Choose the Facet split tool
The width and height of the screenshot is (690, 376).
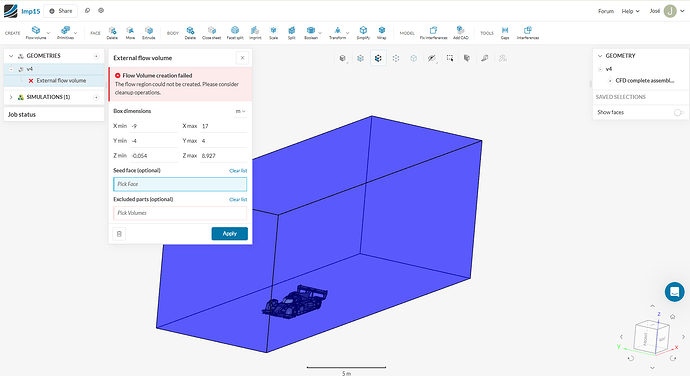coord(235,33)
